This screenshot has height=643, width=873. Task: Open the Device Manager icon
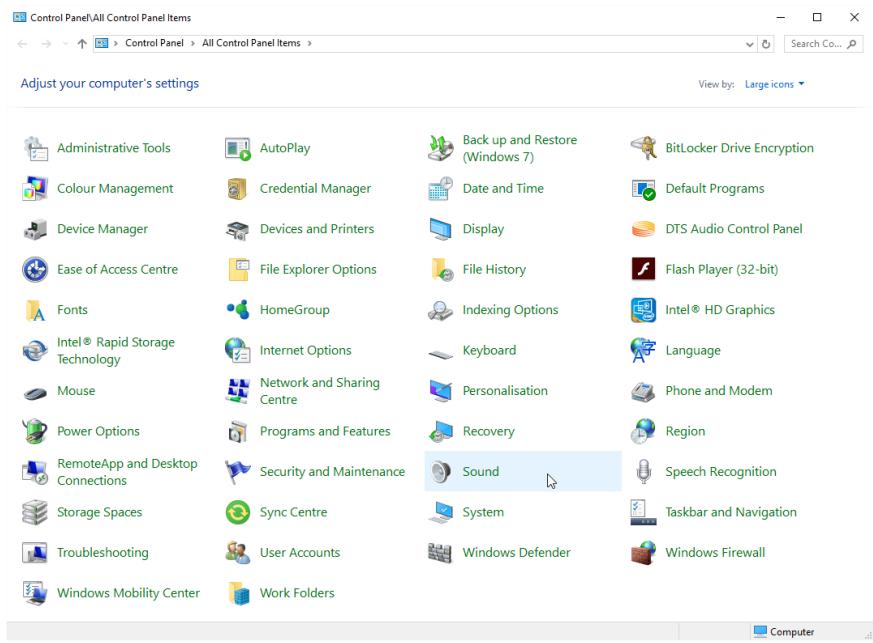click(x=36, y=229)
